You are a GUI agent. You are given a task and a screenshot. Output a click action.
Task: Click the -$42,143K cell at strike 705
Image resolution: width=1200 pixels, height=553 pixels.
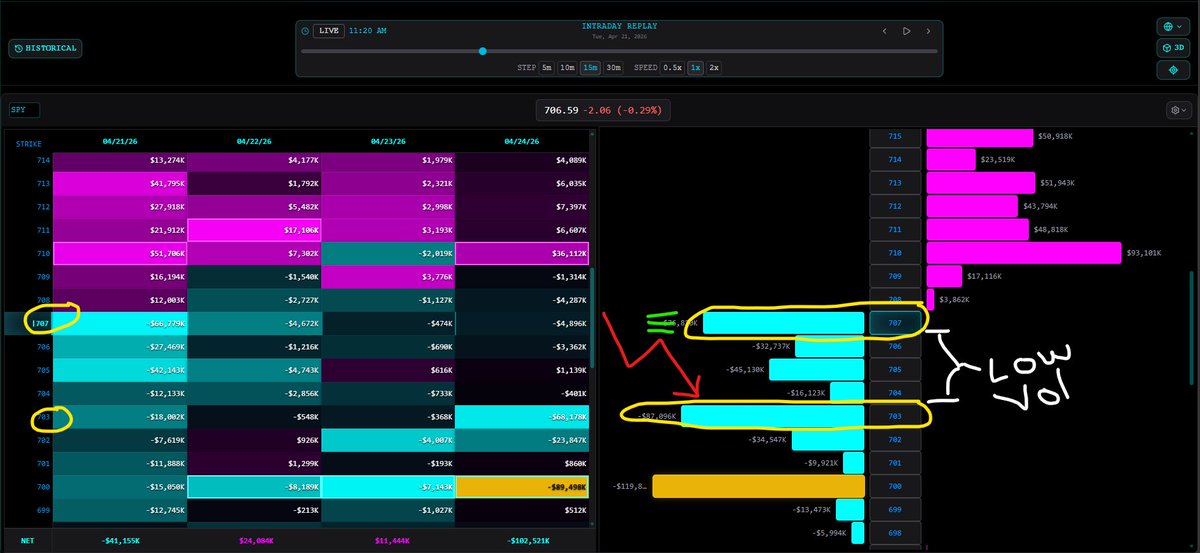[x=119, y=369]
